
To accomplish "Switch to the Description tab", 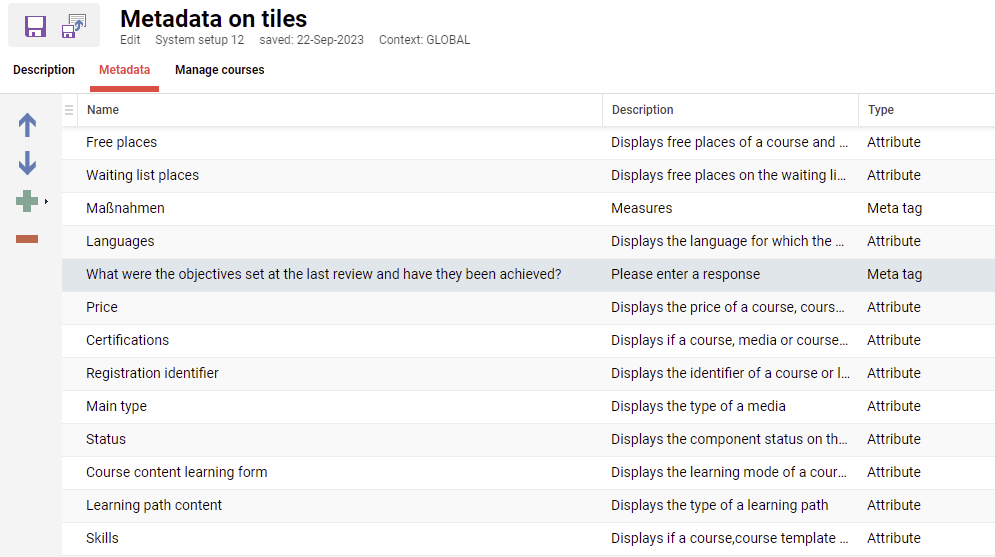I will 44,70.
